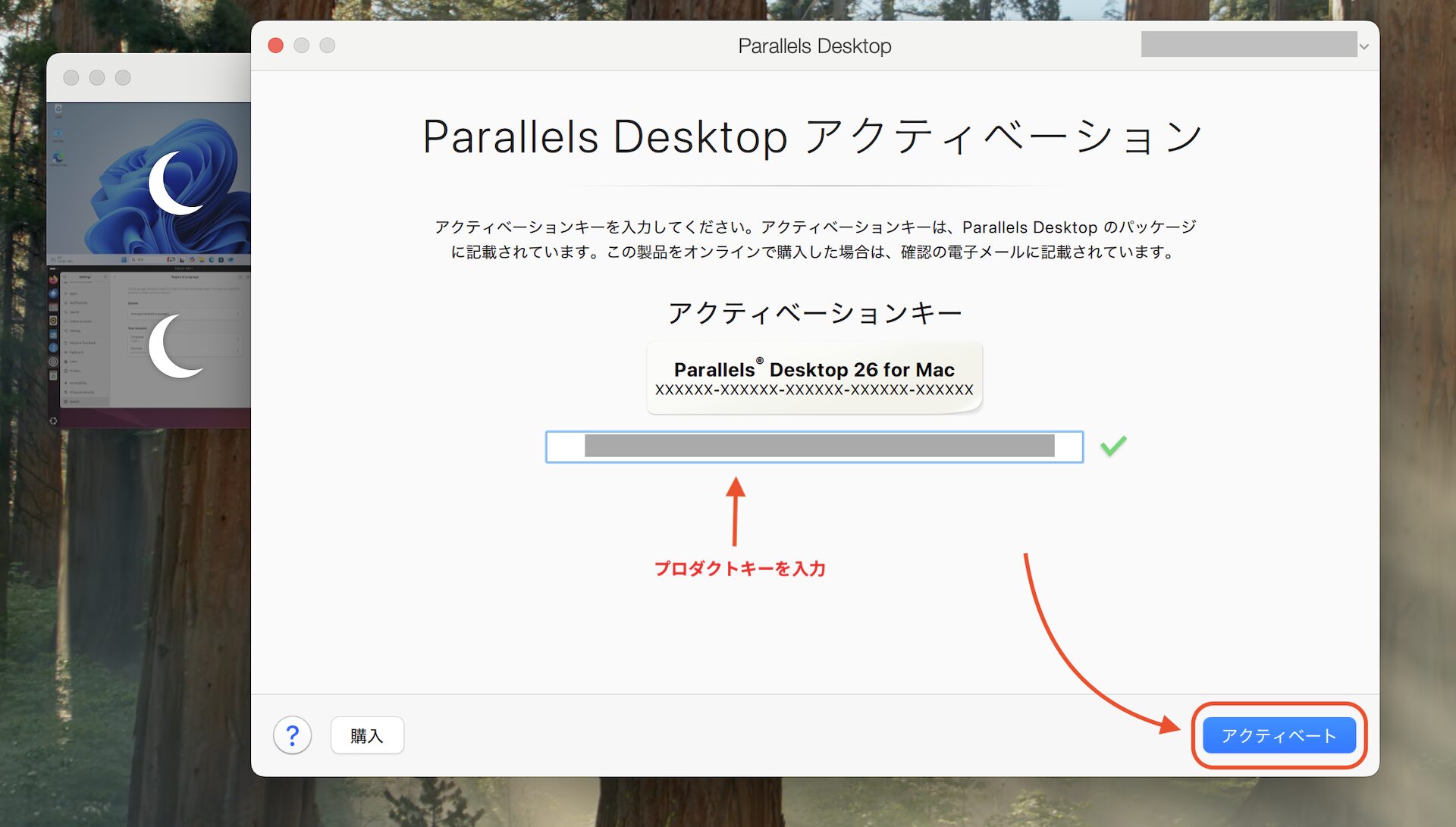Close the Parallels Desktop activation window
This screenshot has width=1456, height=827.
point(276,45)
